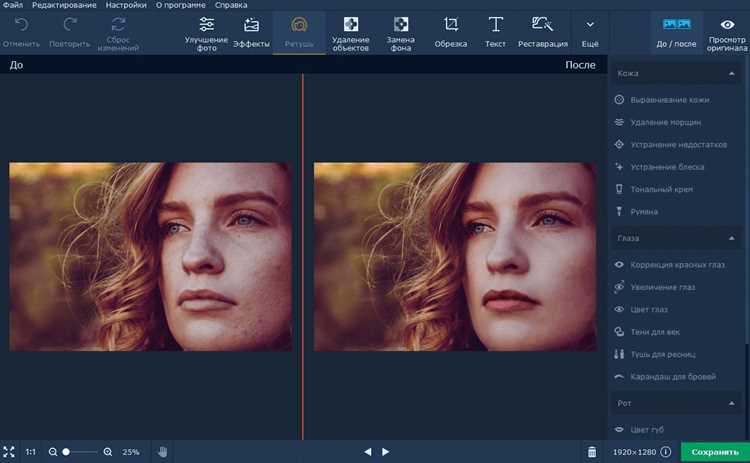750x463 pixels.
Task: Choose the Замена фона tool
Action: pyautogui.click(x=401, y=34)
